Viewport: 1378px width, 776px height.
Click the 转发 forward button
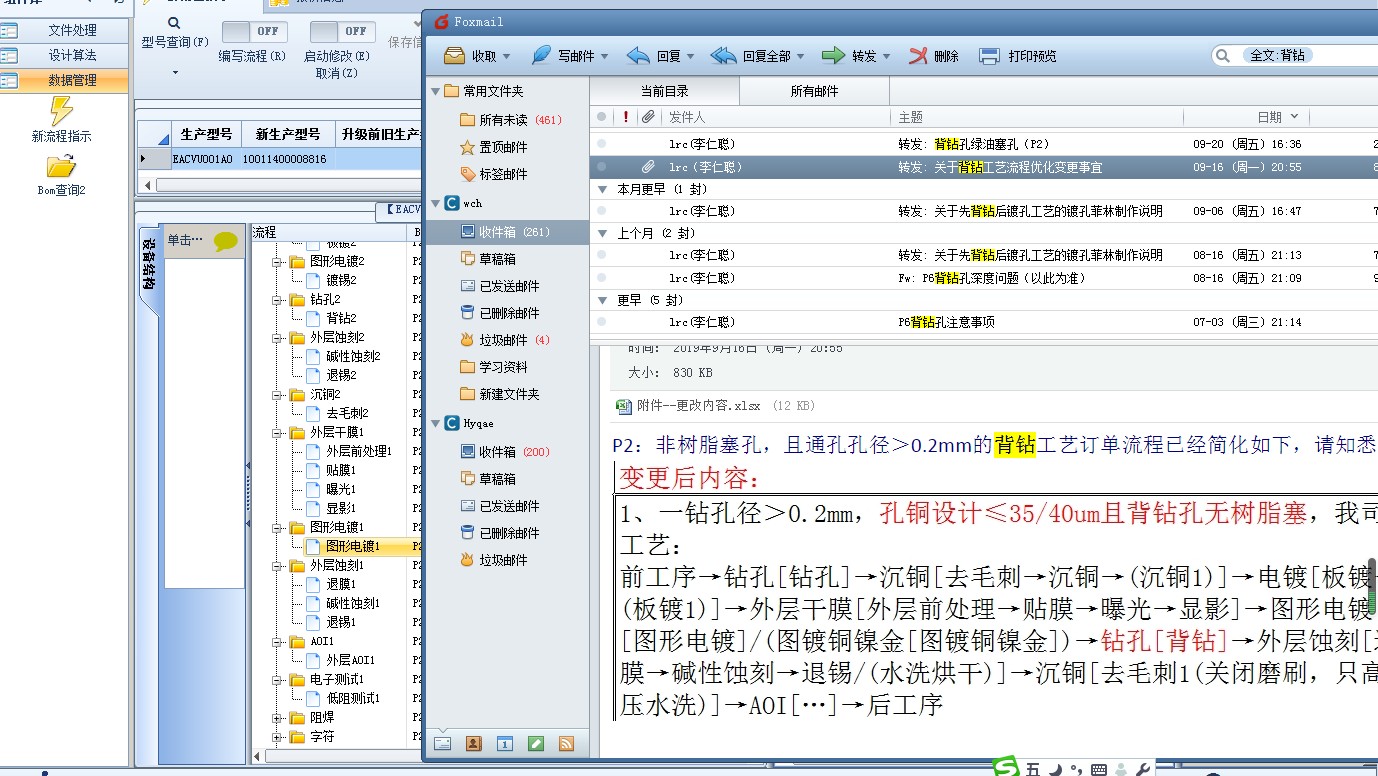(849, 56)
